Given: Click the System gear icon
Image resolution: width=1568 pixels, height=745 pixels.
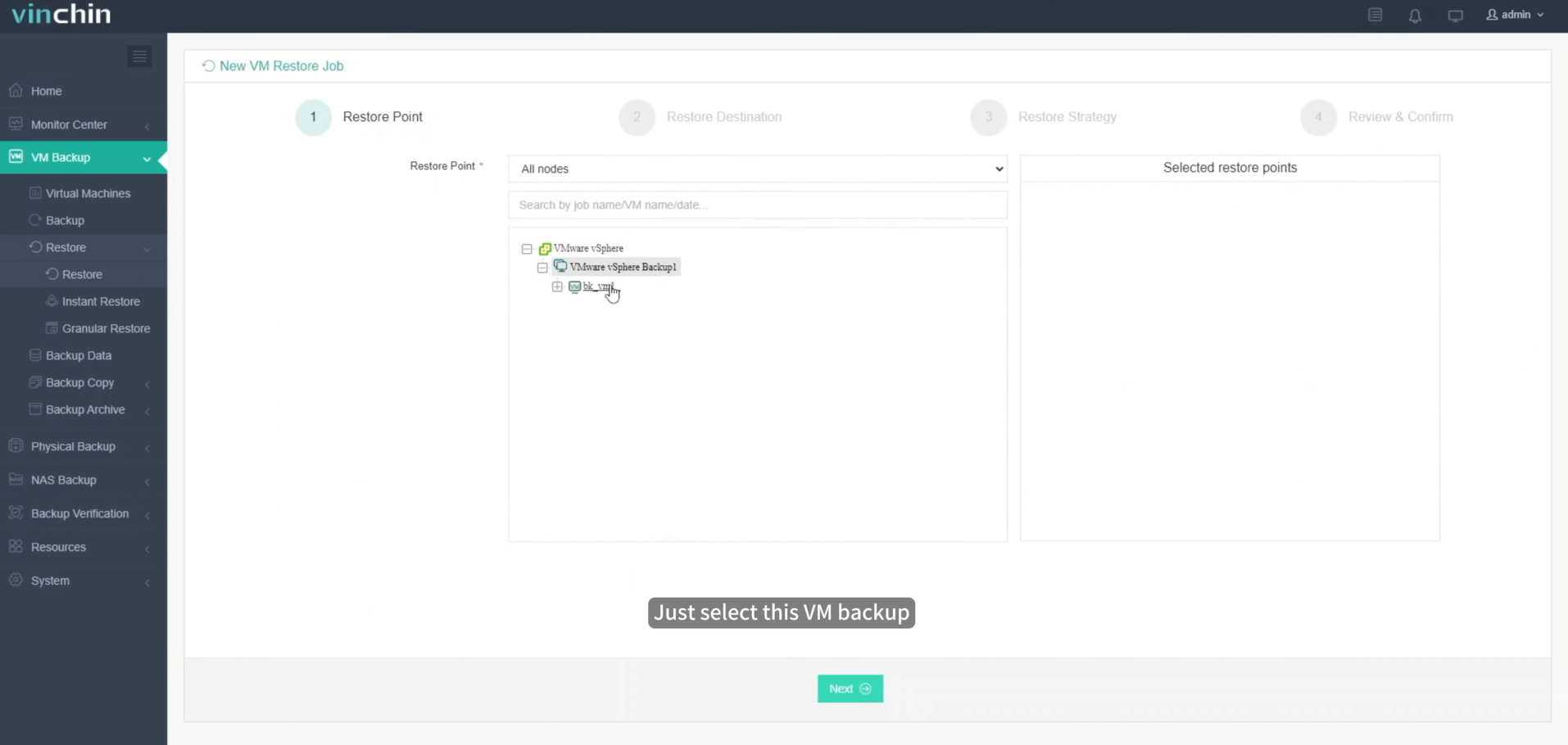Looking at the screenshot, I should [x=16, y=580].
